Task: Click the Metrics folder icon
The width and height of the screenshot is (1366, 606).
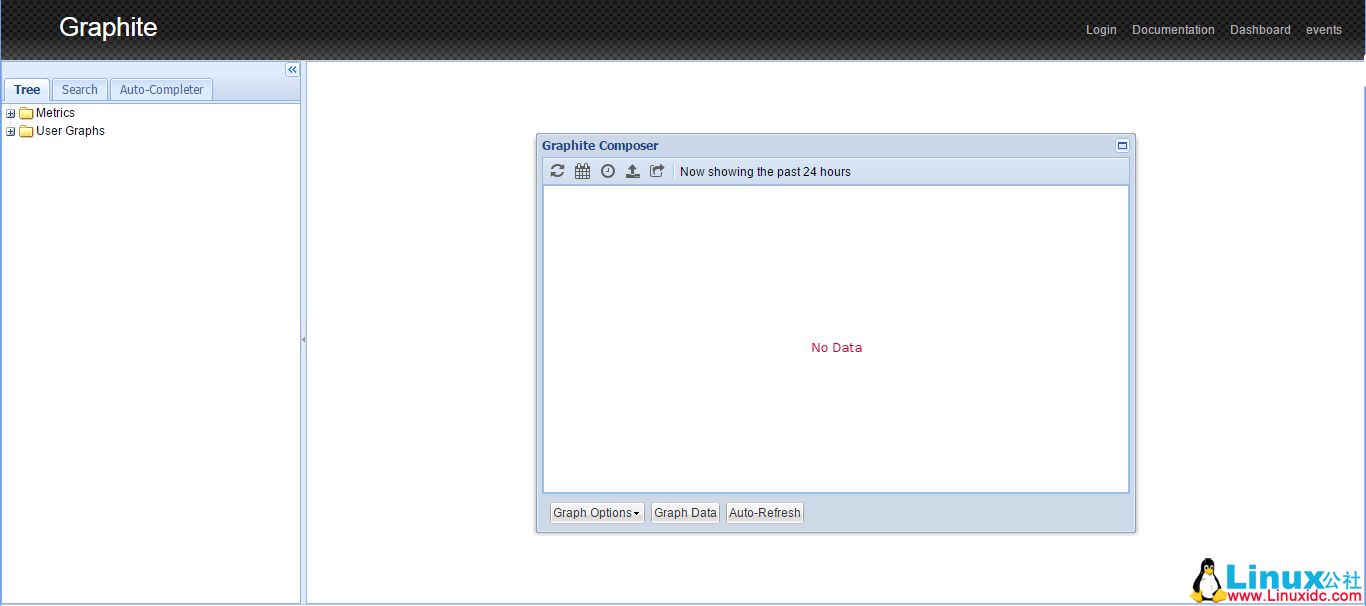Action: [x=26, y=113]
